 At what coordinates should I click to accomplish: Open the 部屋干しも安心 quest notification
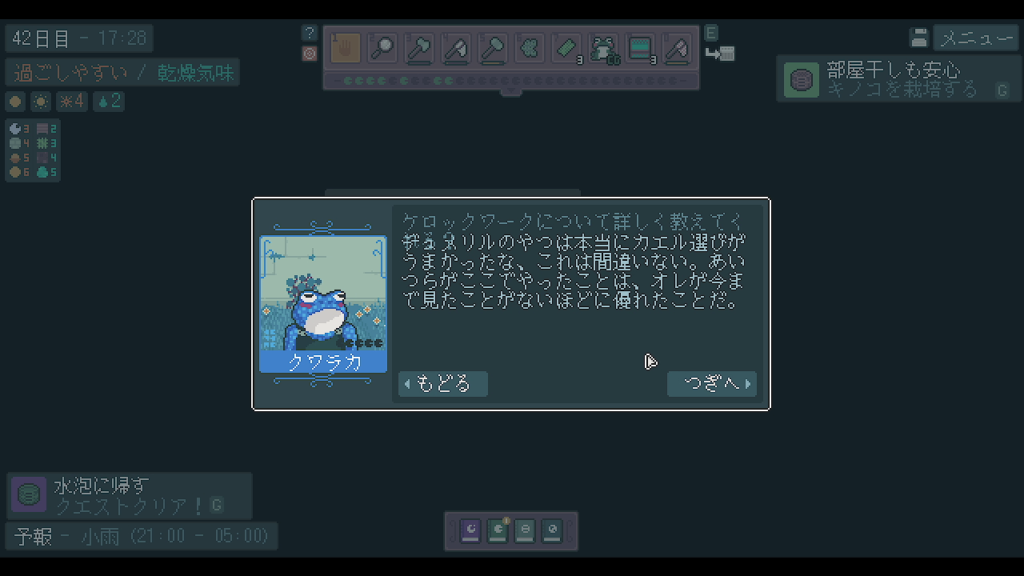coord(899,79)
